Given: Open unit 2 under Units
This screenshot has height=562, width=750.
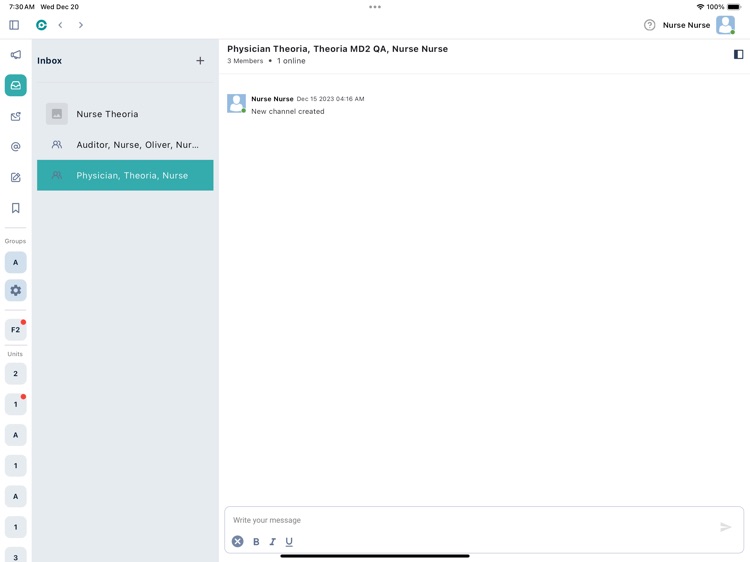Looking at the screenshot, I should point(16,374).
